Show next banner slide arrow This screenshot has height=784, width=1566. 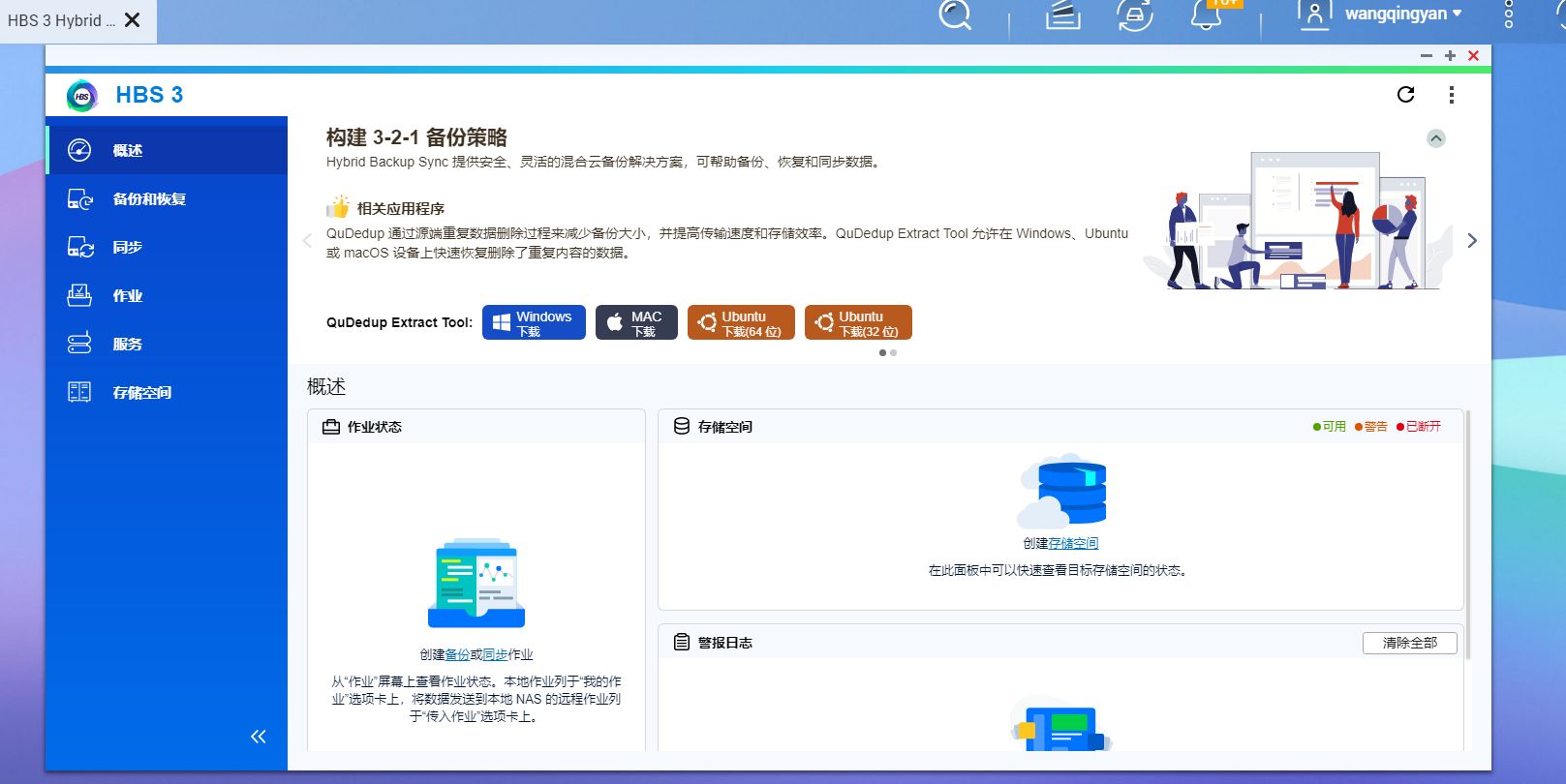[1472, 240]
